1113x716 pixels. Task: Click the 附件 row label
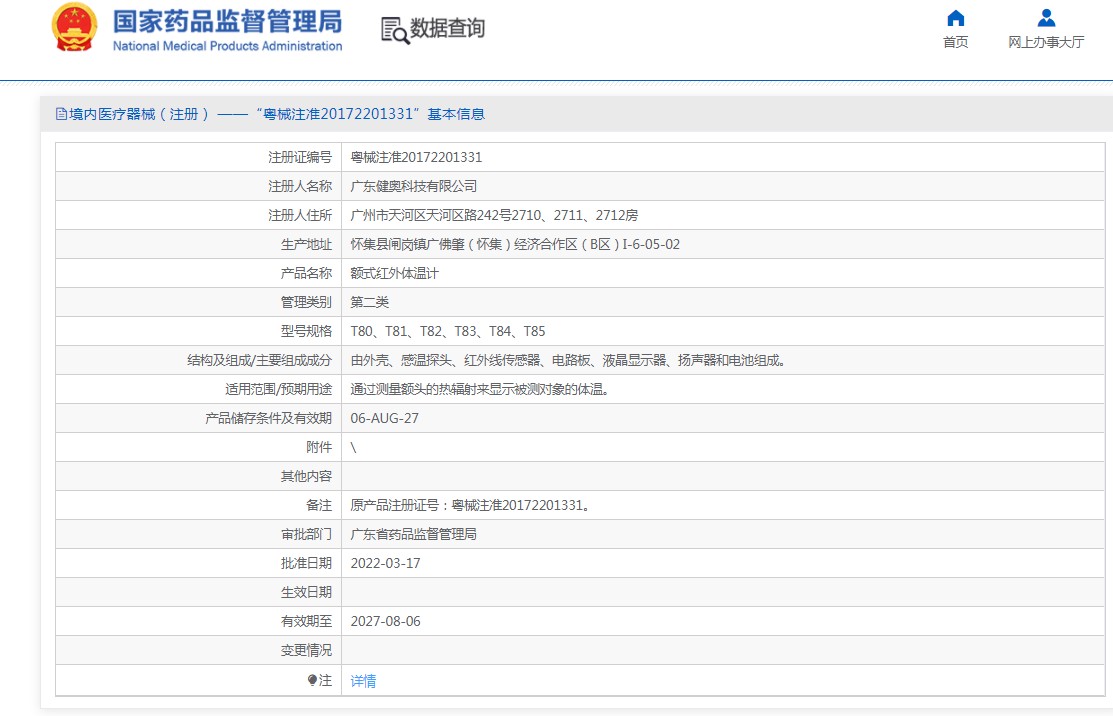click(x=319, y=448)
